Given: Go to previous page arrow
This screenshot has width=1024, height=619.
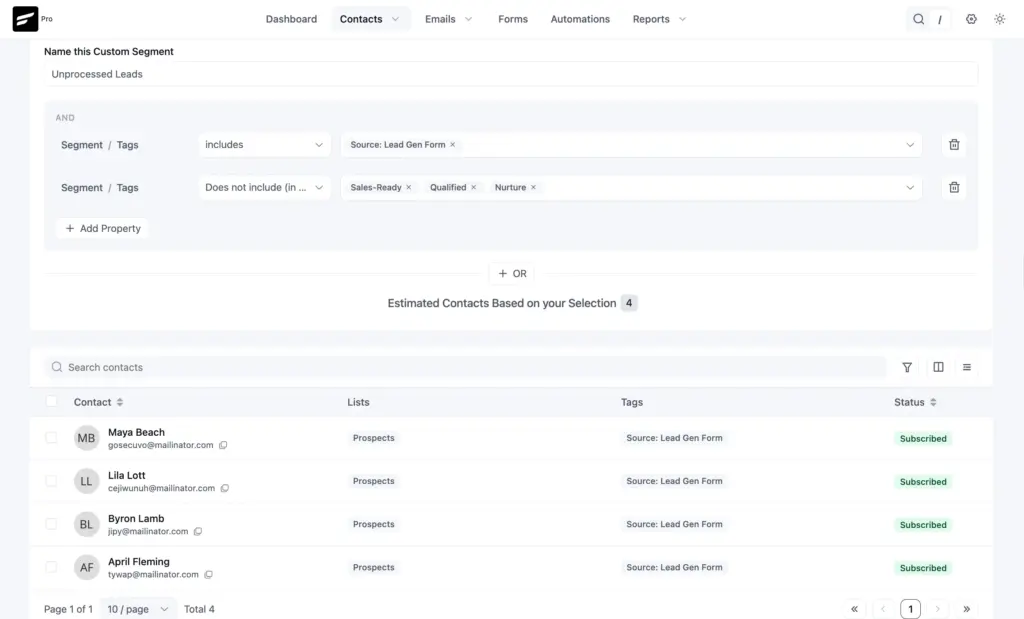Looking at the screenshot, I should pos(883,609).
